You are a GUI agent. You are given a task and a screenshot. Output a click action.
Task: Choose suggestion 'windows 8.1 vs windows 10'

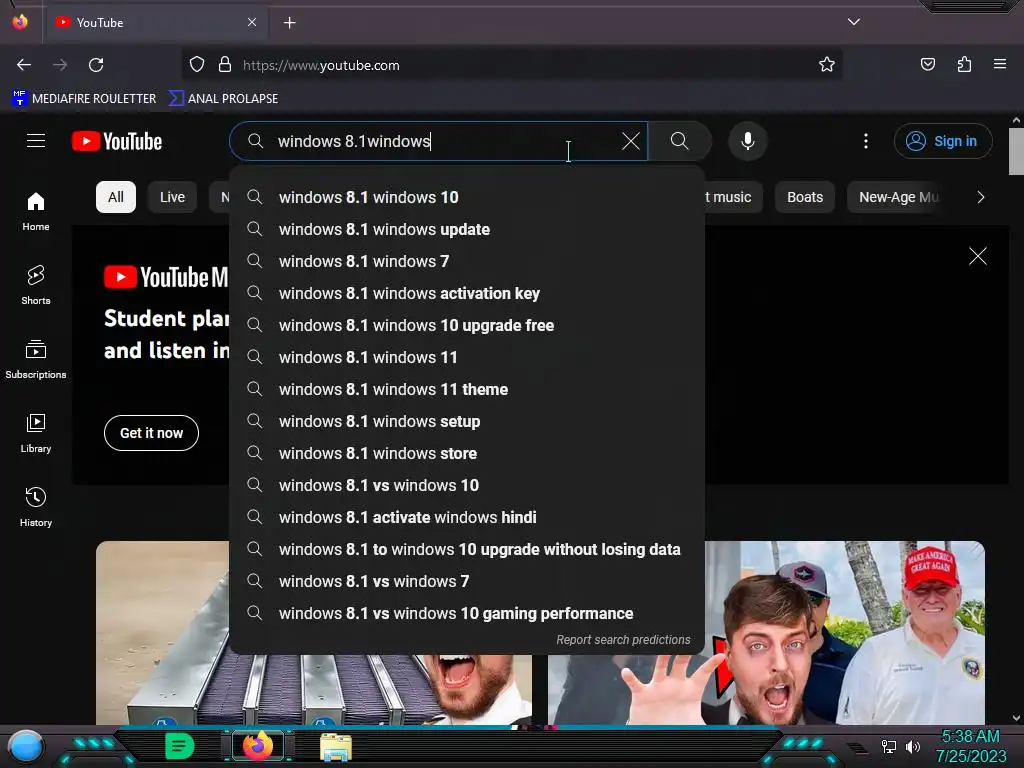point(467,485)
